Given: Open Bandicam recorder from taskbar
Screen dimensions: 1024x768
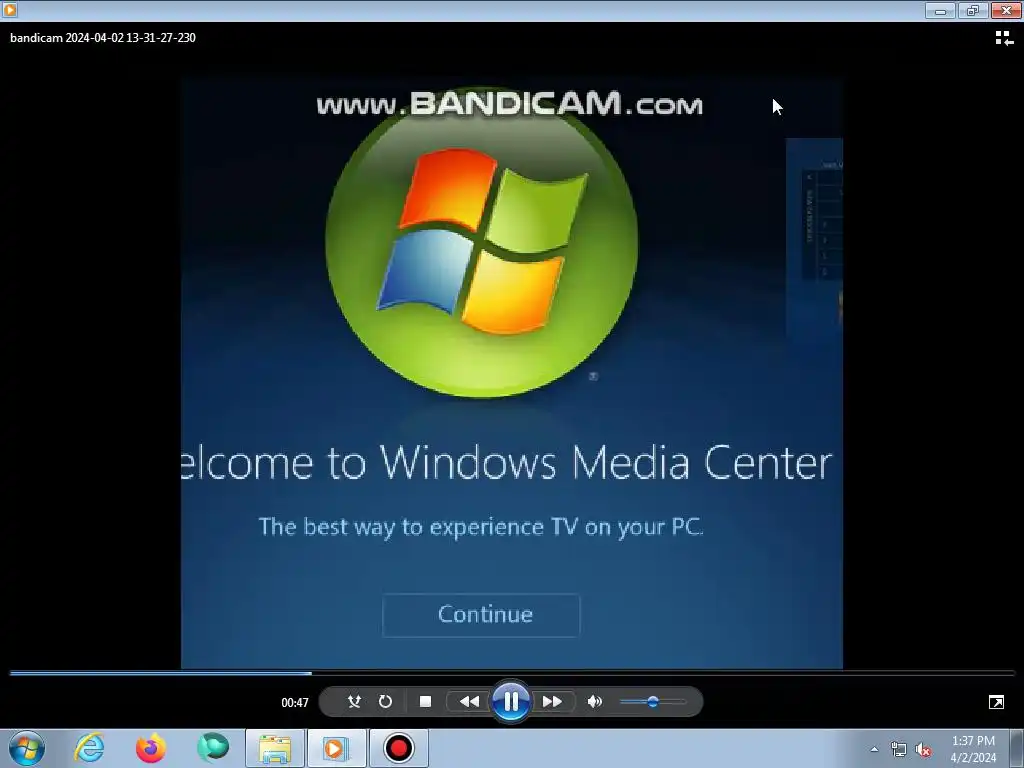Looking at the screenshot, I should (399, 748).
